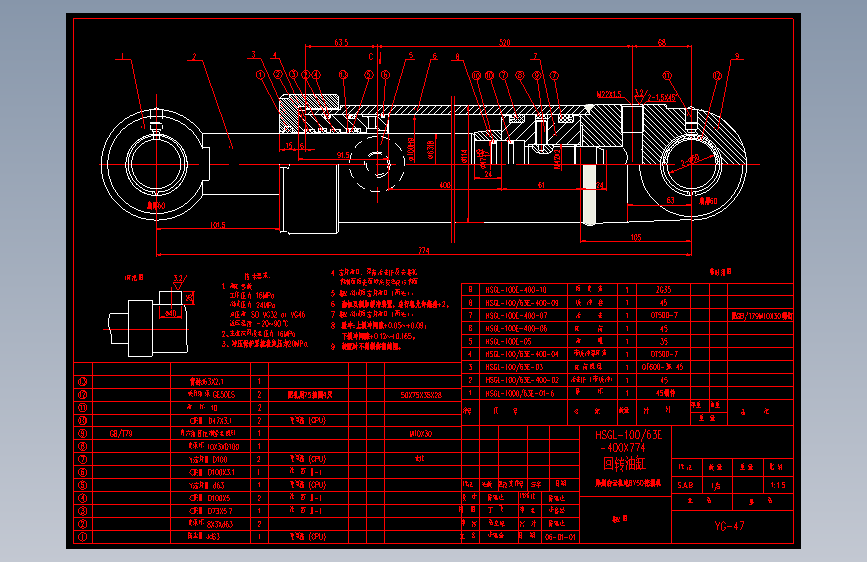The image size is (867, 562).
Task: Select the title line "-400X774"
Action: tap(623, 448)
